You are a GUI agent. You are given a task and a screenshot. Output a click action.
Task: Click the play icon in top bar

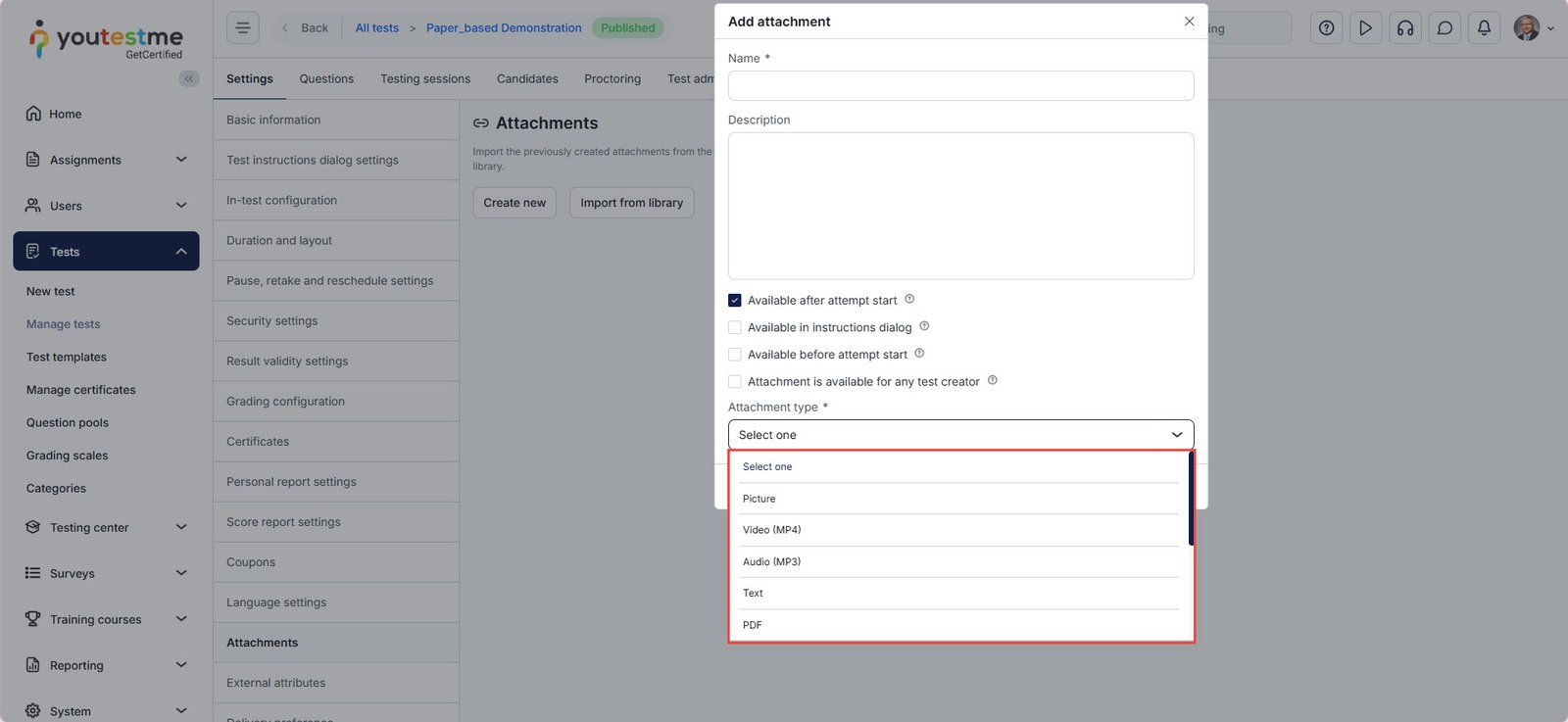(1365, 28)
